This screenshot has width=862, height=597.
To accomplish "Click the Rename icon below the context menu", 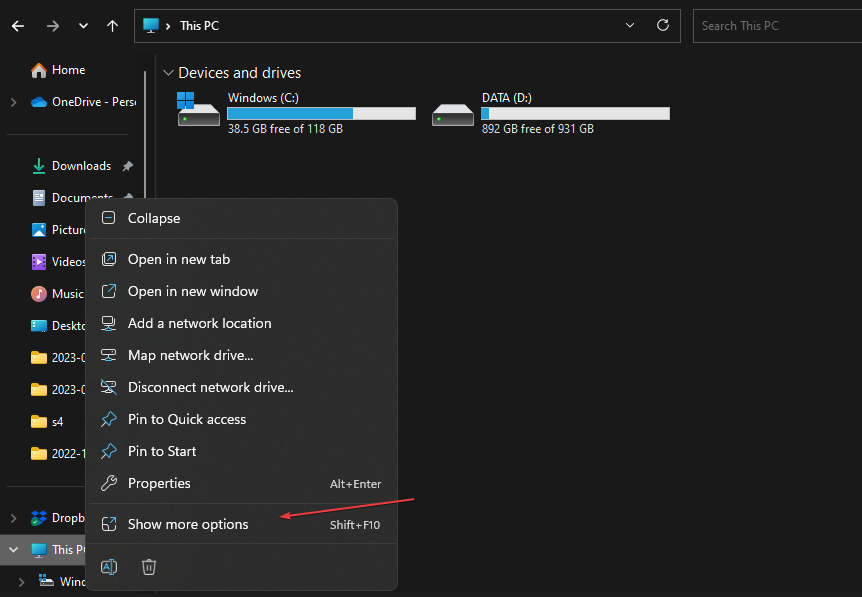I will 109,567.
